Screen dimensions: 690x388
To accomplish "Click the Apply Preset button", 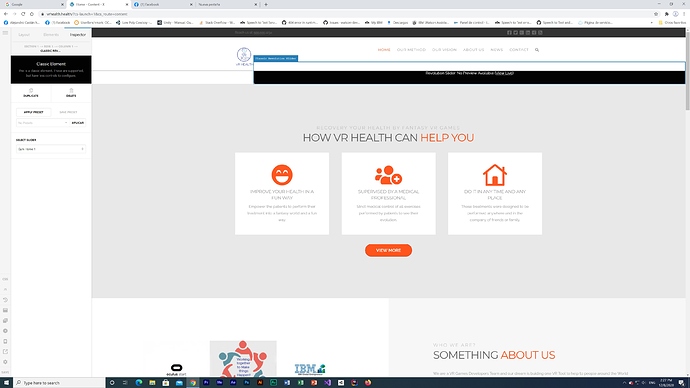I will (x=33, y=112).
